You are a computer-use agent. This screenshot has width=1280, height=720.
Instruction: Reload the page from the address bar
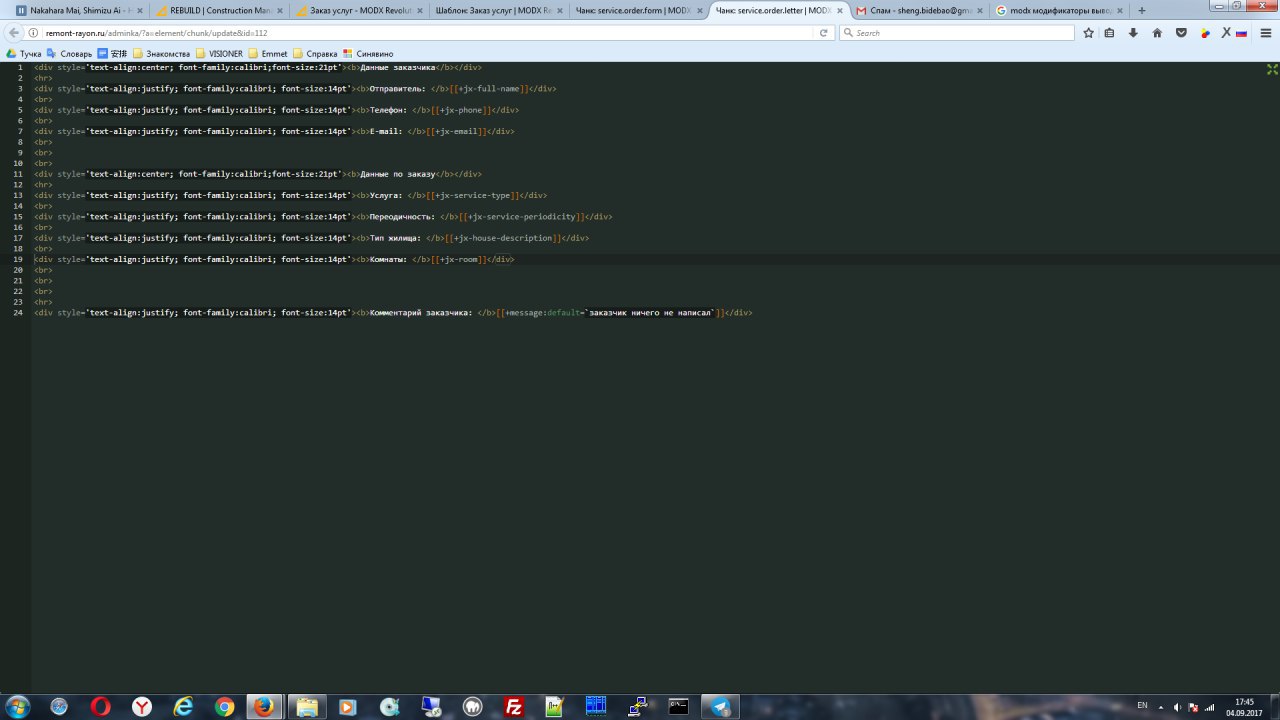(824, 33)
